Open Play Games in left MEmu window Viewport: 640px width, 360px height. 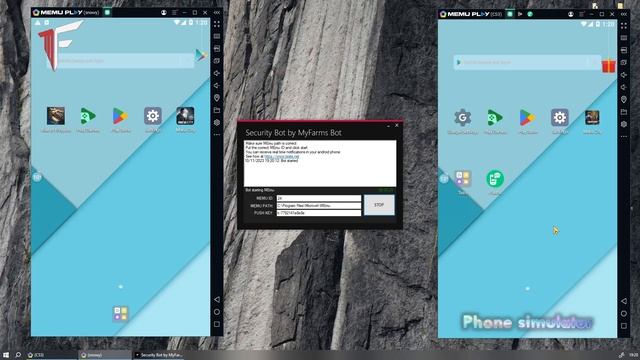pos(88,116)
